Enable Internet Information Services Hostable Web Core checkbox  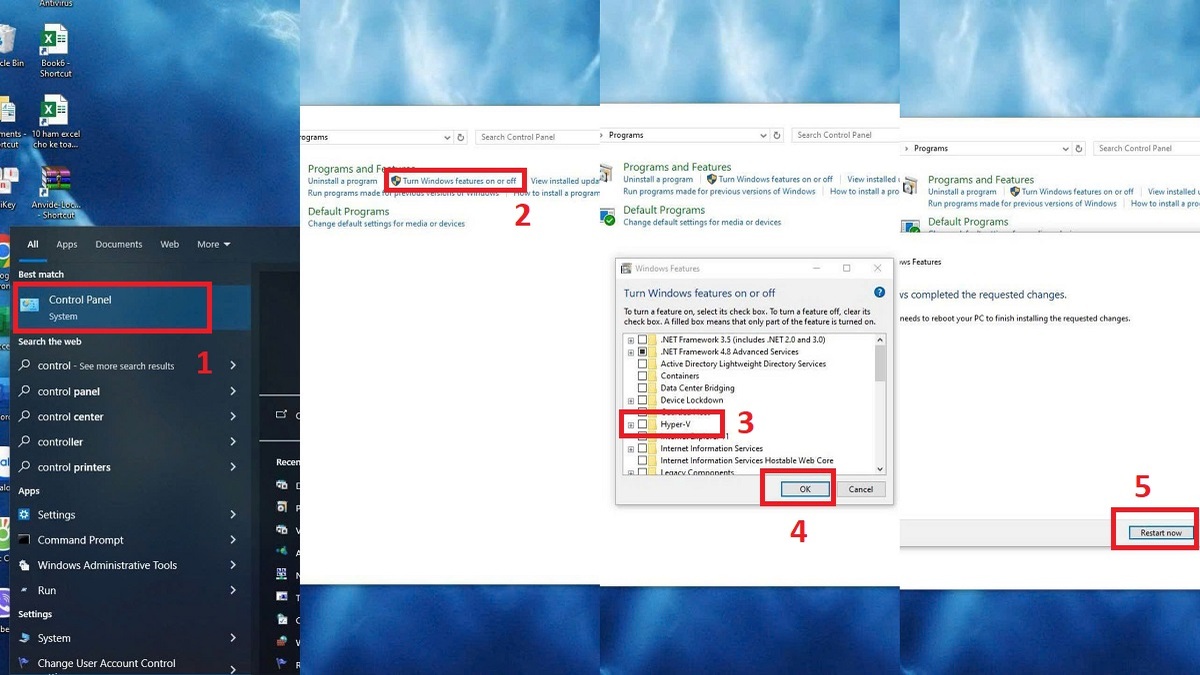pos(643,461)
